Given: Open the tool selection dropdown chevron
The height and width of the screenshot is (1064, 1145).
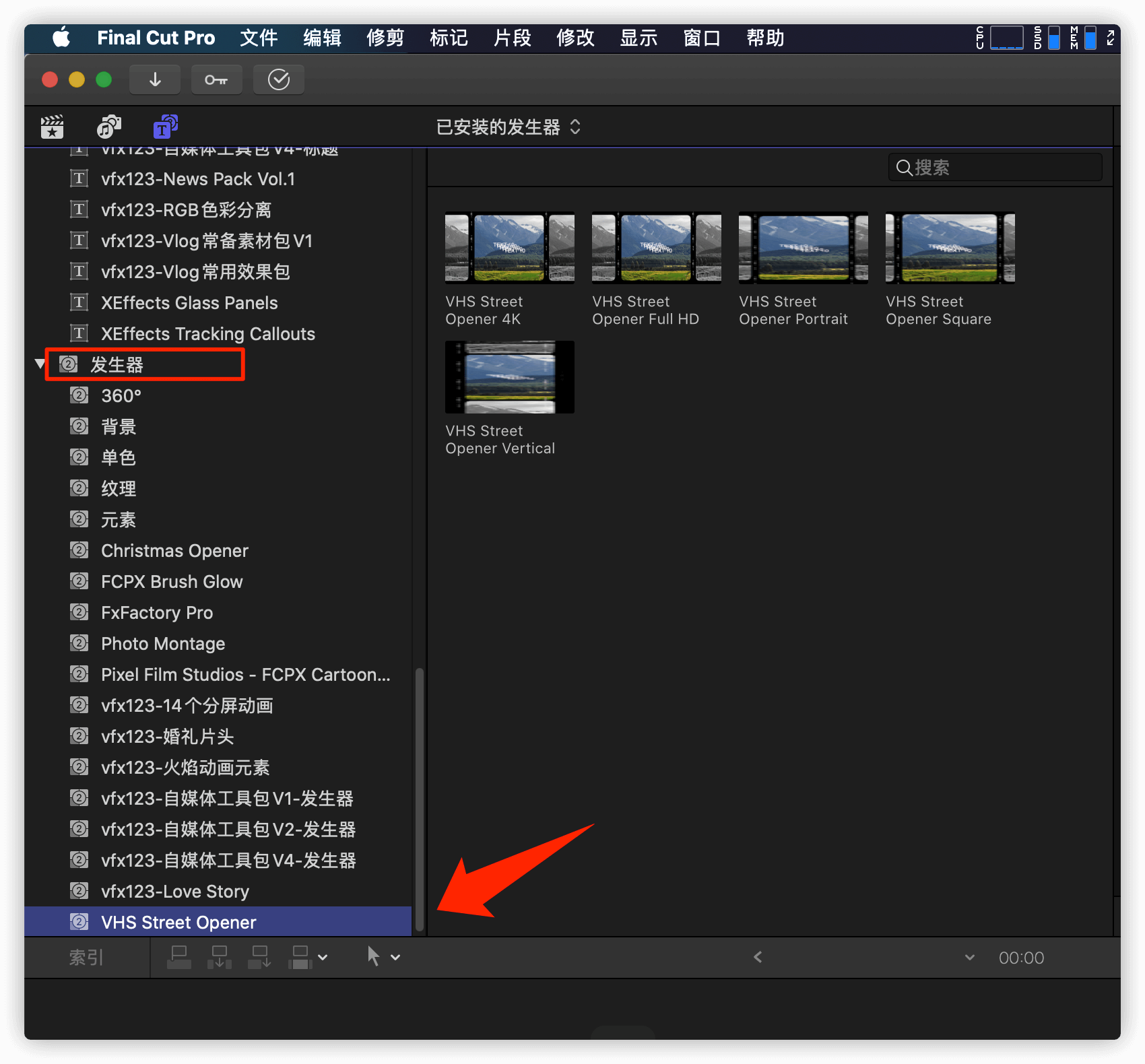Looking at the screenshot, I should point(395,957).
